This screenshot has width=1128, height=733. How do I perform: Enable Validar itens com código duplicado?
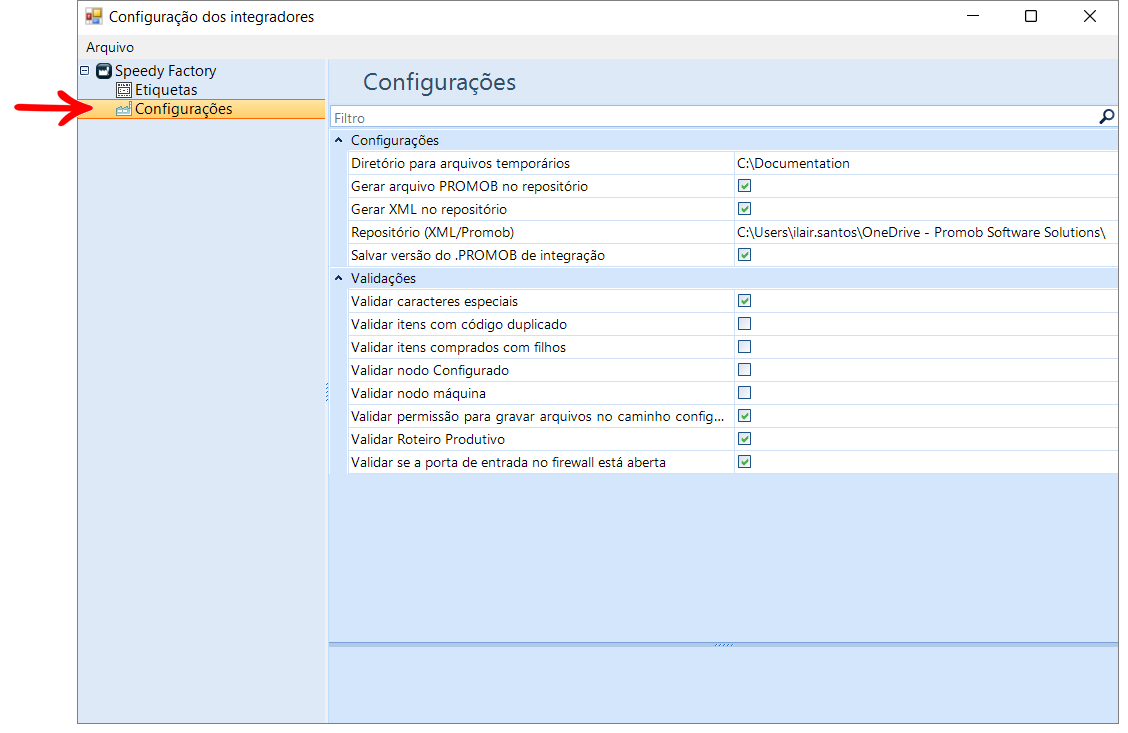point(745,324)
